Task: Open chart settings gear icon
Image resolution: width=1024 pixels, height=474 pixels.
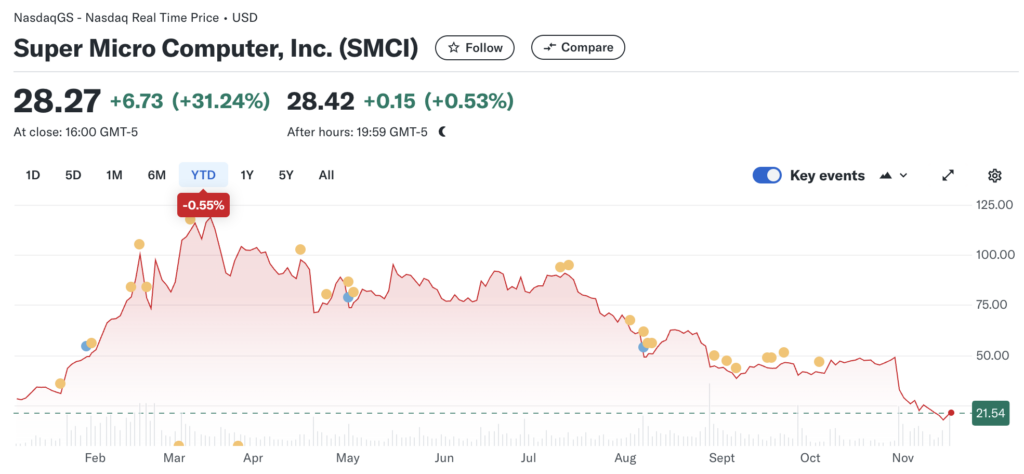Action: pyautogui.click(x=994, y=175)
